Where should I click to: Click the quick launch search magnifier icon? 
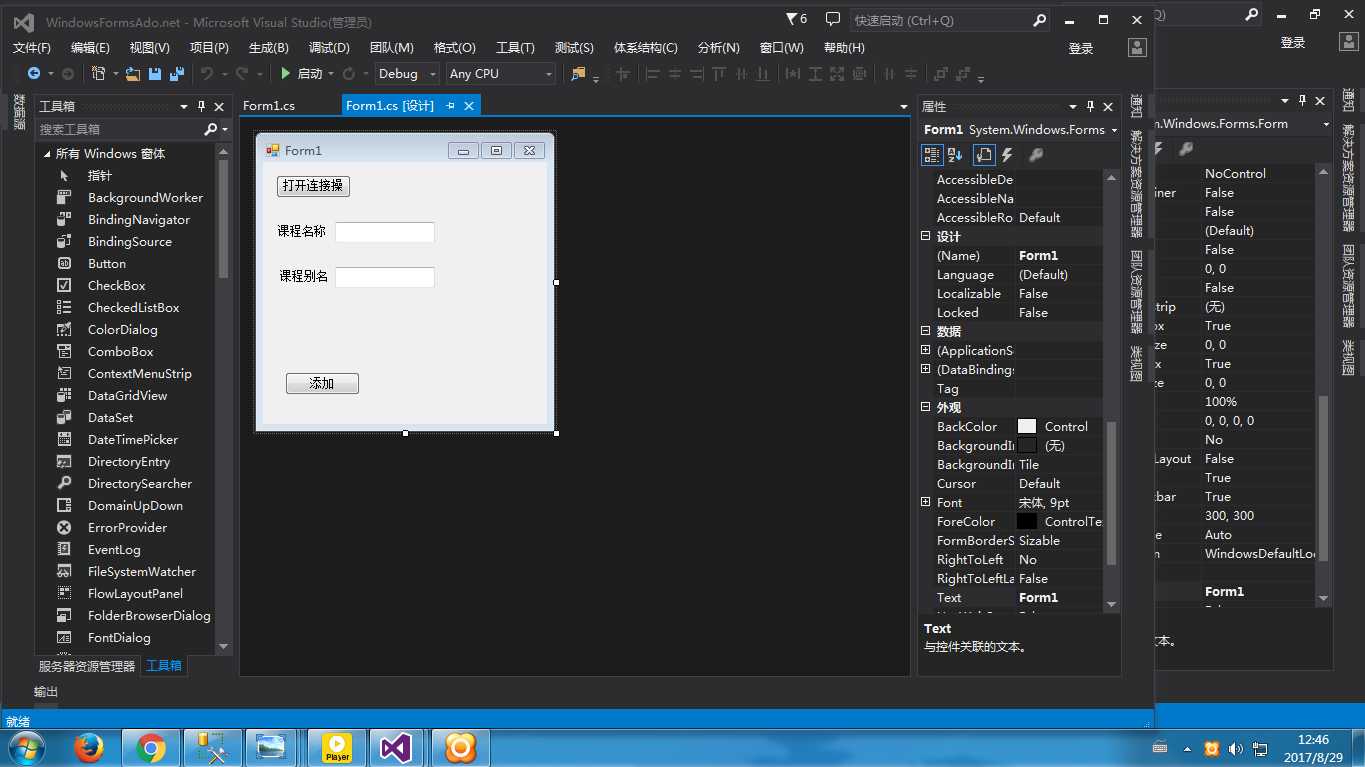pos(1039,20)
